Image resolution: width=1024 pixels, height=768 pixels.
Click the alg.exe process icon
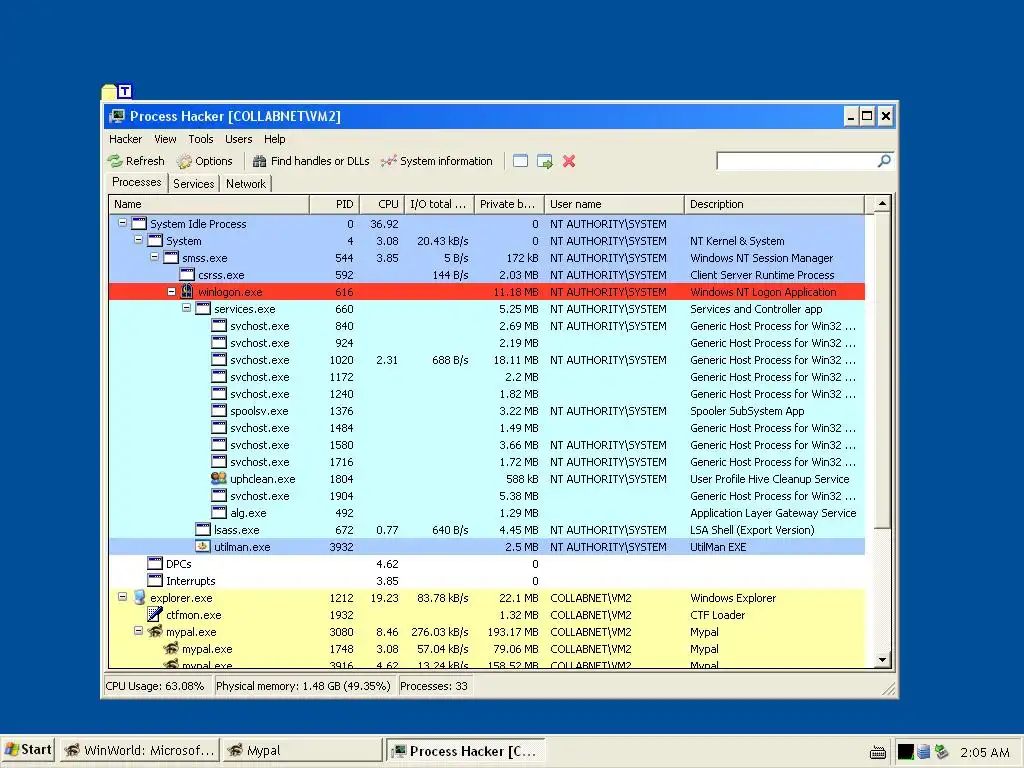(x=219, y=512)
